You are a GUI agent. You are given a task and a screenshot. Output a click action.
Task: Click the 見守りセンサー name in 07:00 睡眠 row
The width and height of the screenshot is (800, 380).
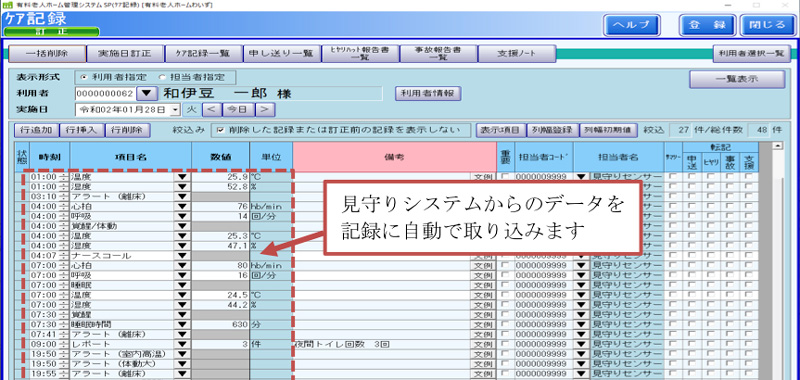[x=626, y=286]
